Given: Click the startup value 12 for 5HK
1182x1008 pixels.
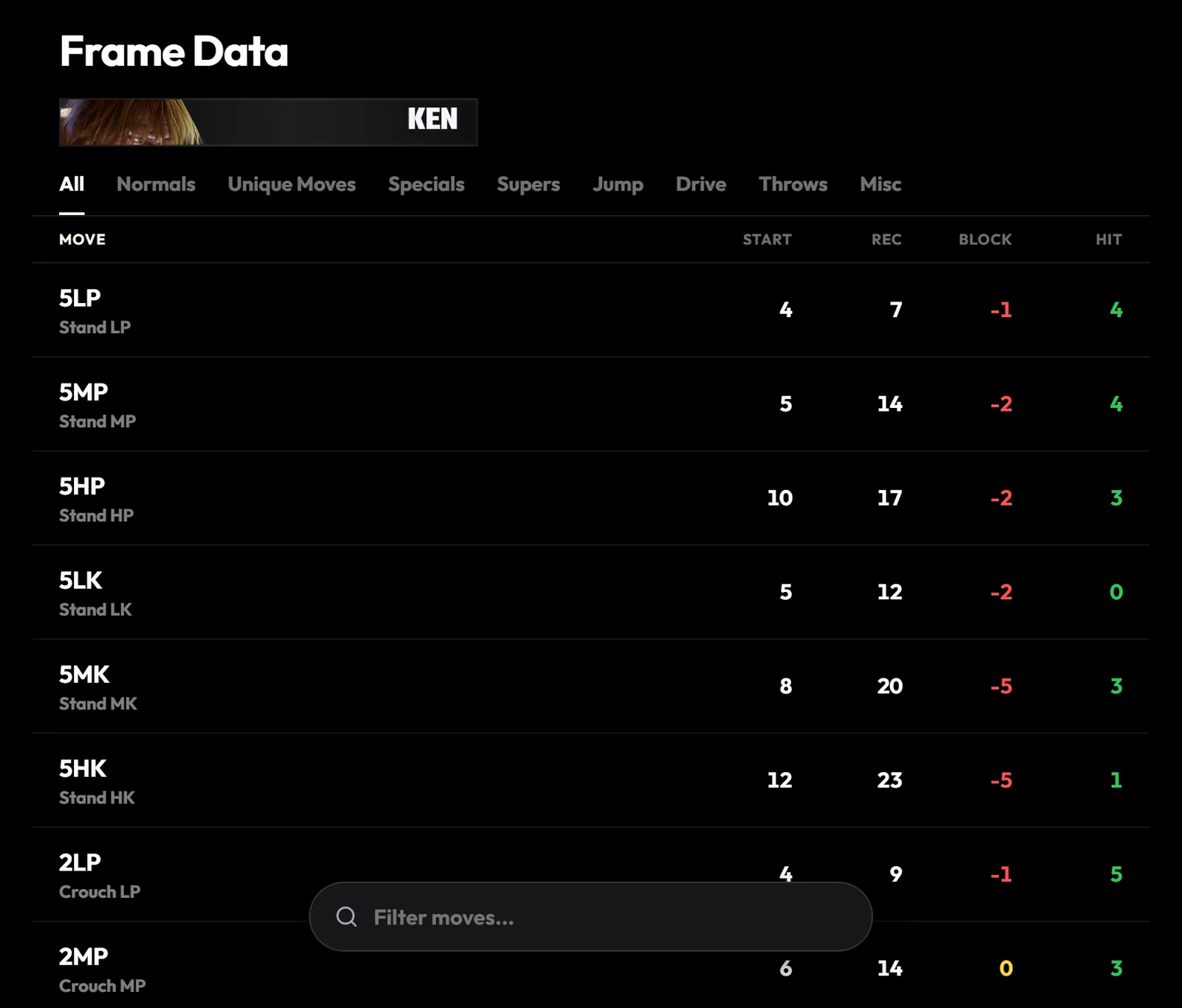Looking at the screenshot, I should point(779,780).
